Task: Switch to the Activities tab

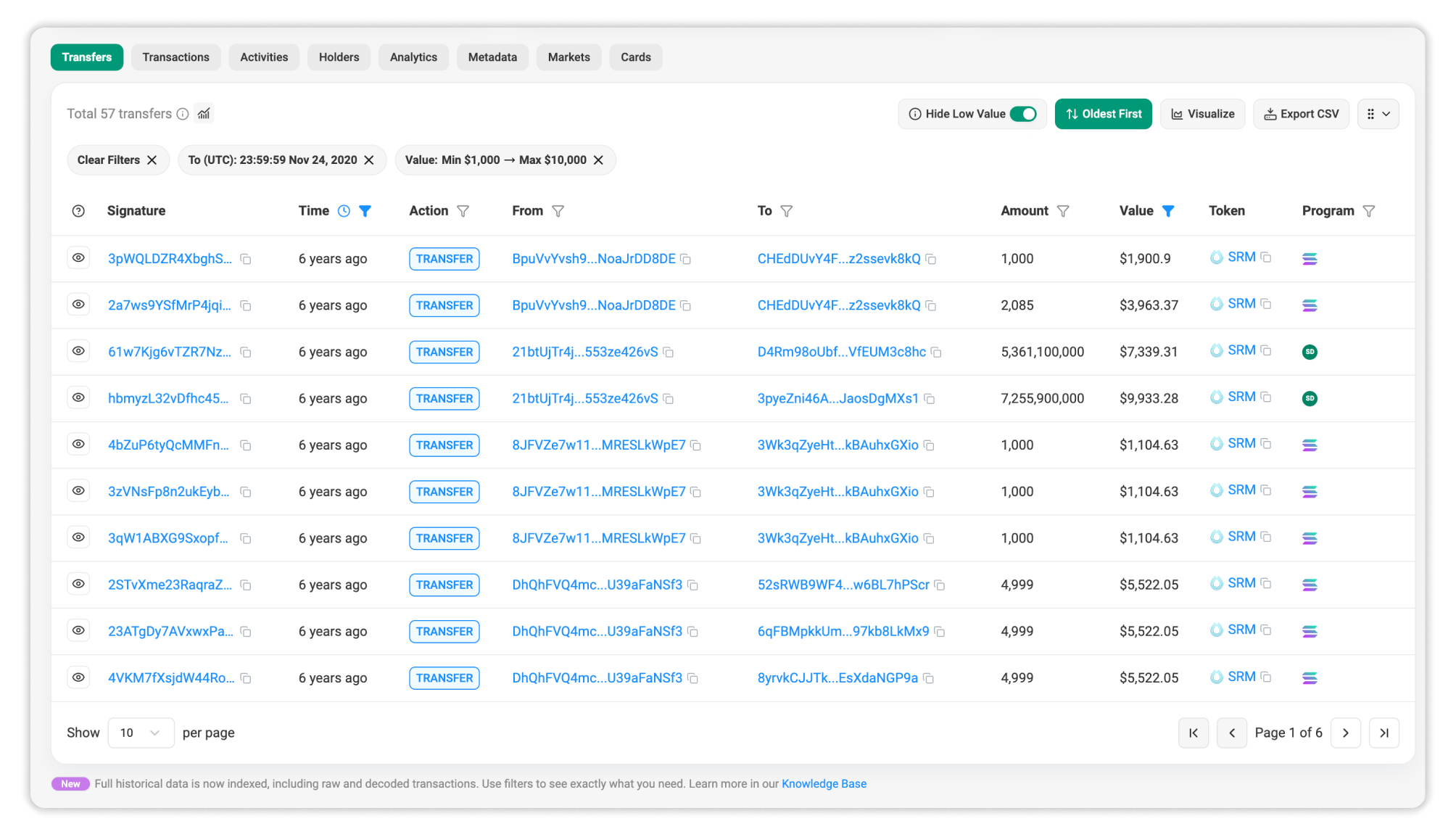Action: [264, 57]
